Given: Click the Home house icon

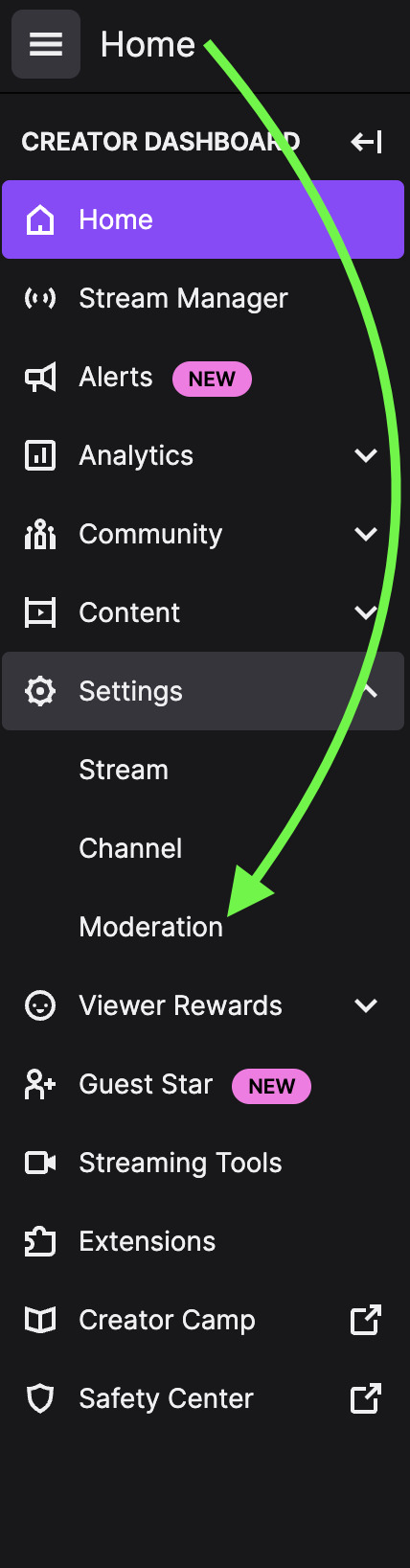Looking at the screenshot, I should click(39, 219).
